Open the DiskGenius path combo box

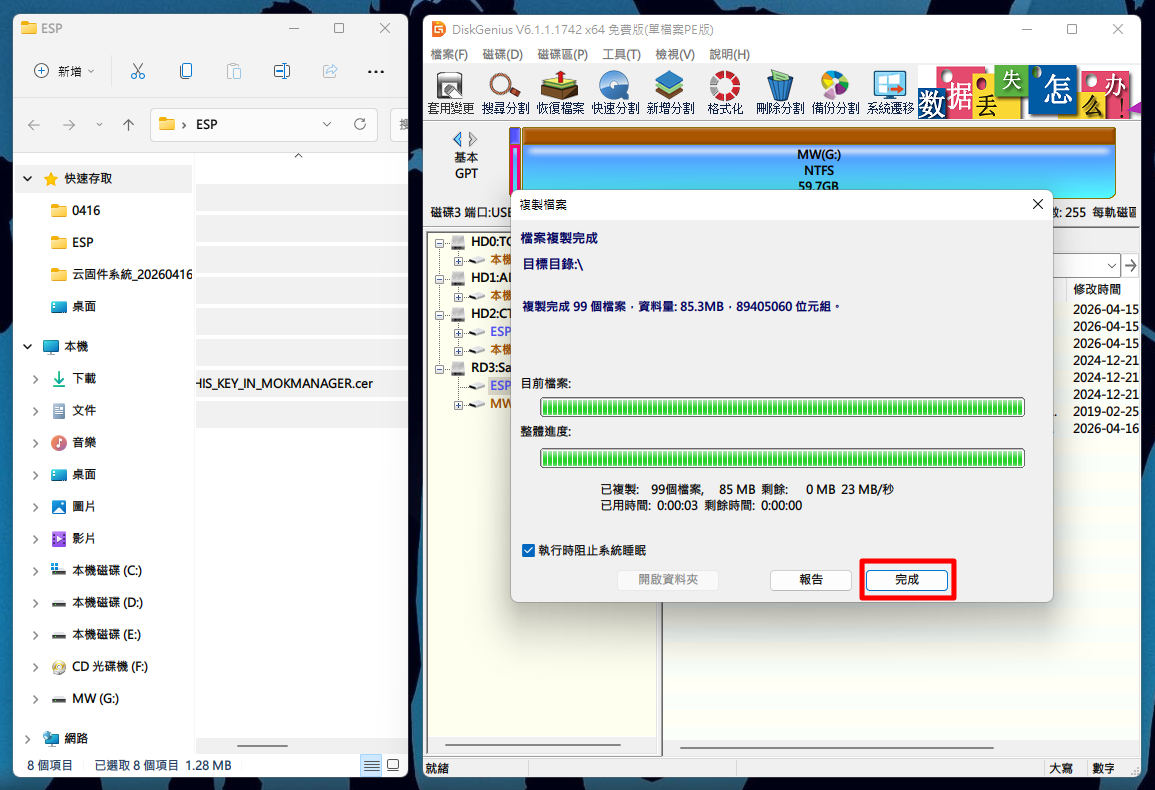pos(1112,265)
